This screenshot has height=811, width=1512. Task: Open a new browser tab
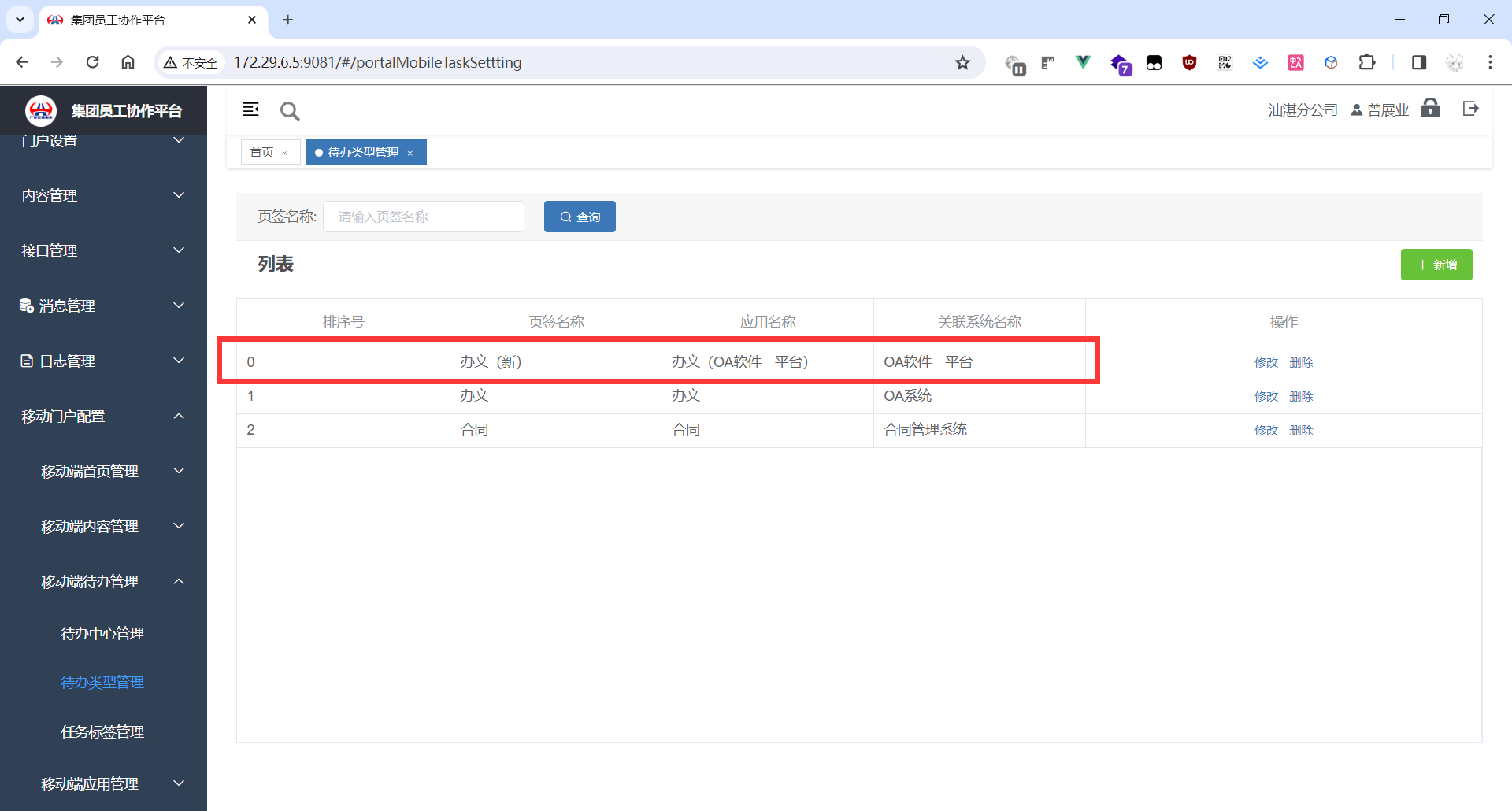(287, 20)
